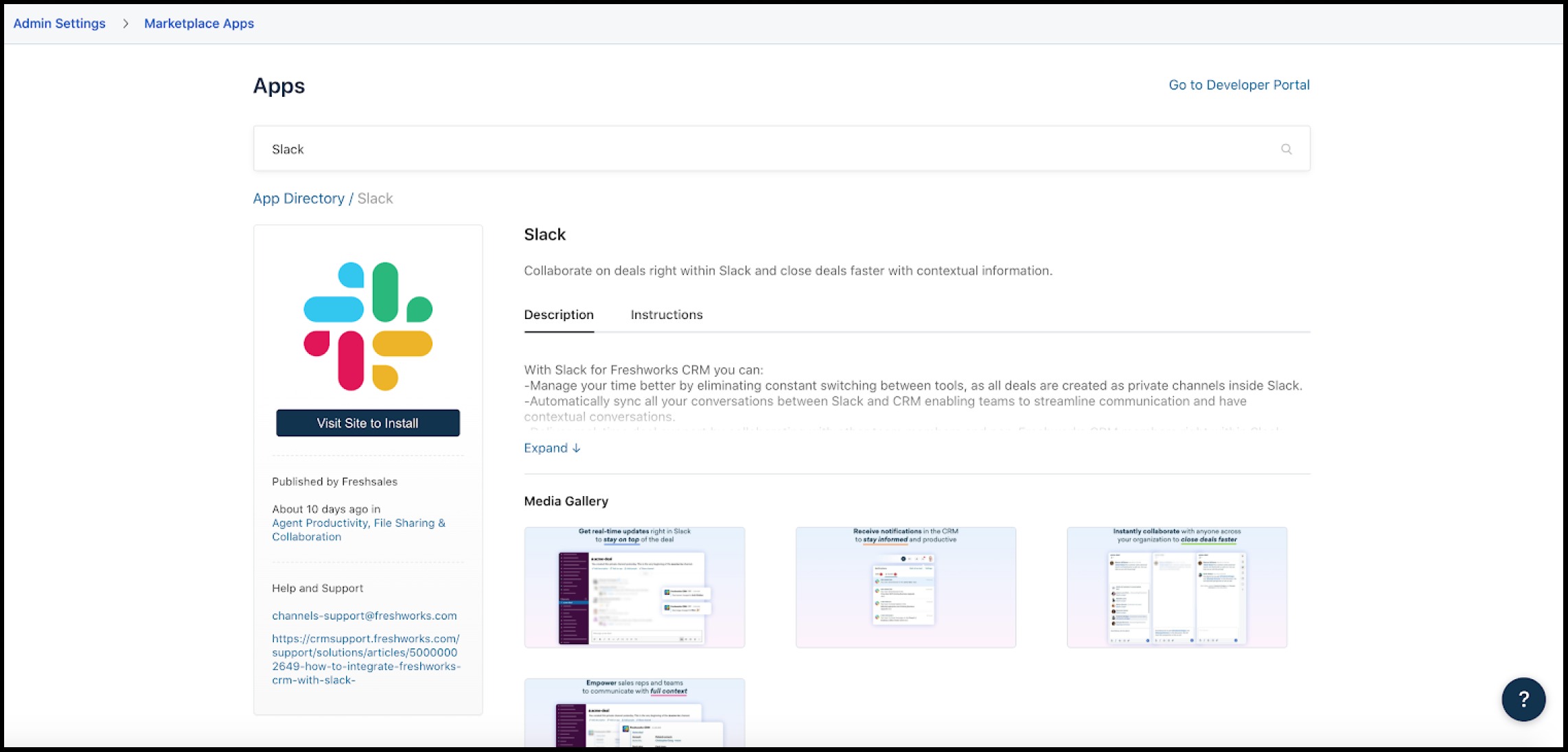Image resolution: width=1568 pixels, height=752 pixels.
Task: Click greyed 'Slack' breadcrumb text
Action: [375, 198]
